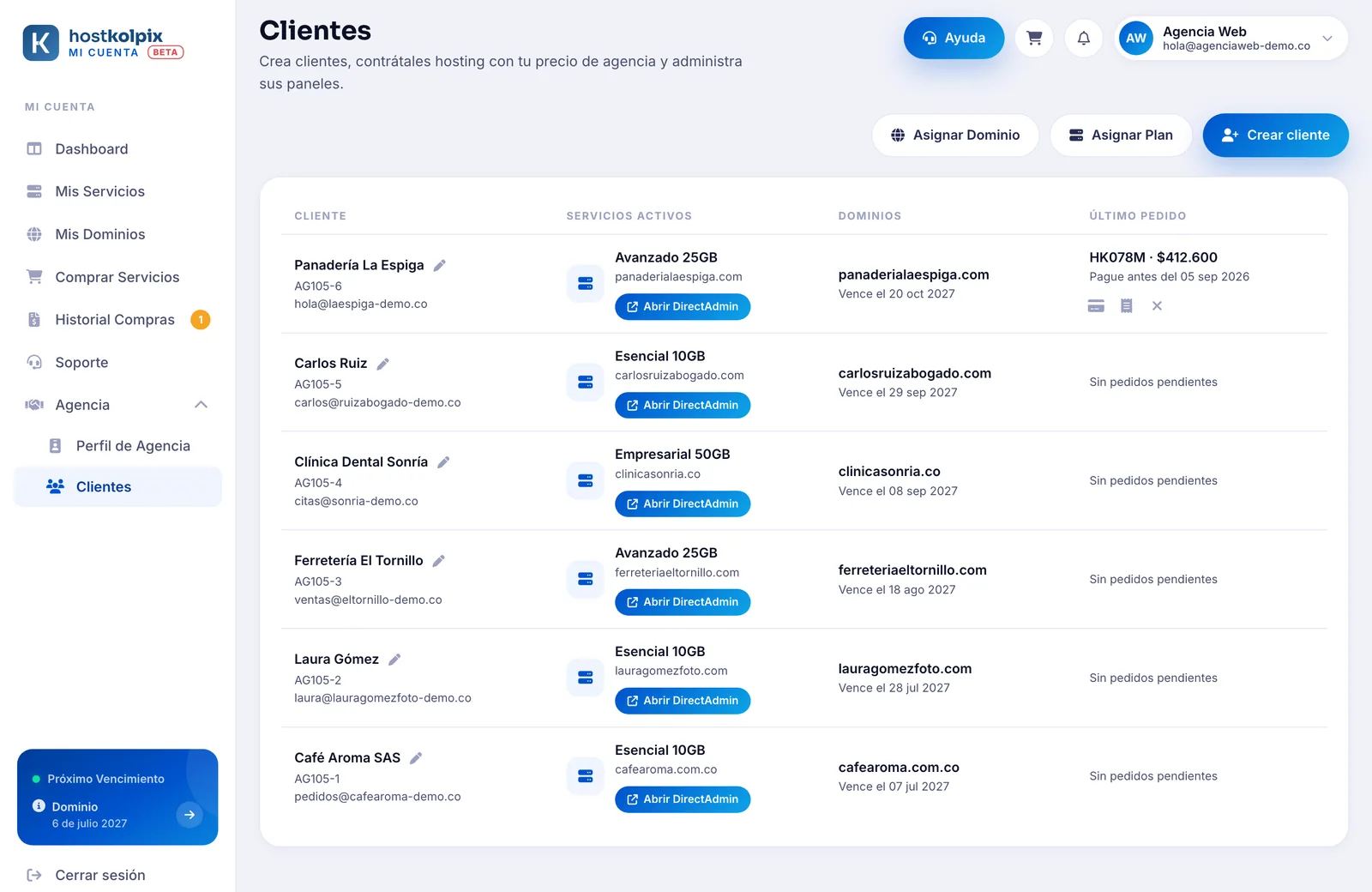This screenshot has height=892, width=1372.
Task: Click Crear cliente button
Action: (1275, 135)
